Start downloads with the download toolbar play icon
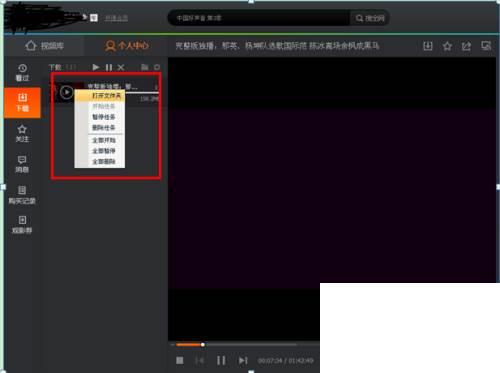Image resolution: width=500 pixels, height=373 pixels. (x=96, y=67)
